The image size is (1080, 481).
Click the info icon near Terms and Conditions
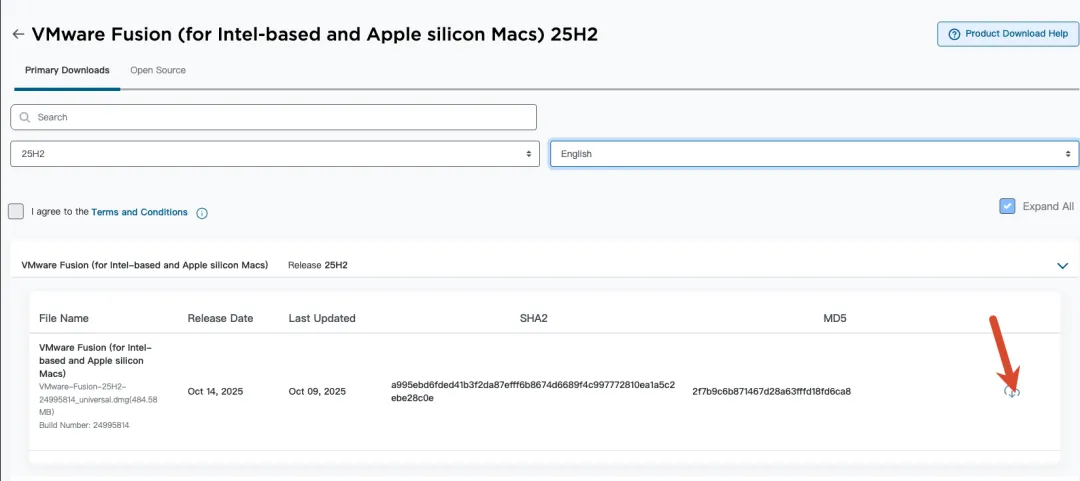pyautogui.click(x=202, y=213)
